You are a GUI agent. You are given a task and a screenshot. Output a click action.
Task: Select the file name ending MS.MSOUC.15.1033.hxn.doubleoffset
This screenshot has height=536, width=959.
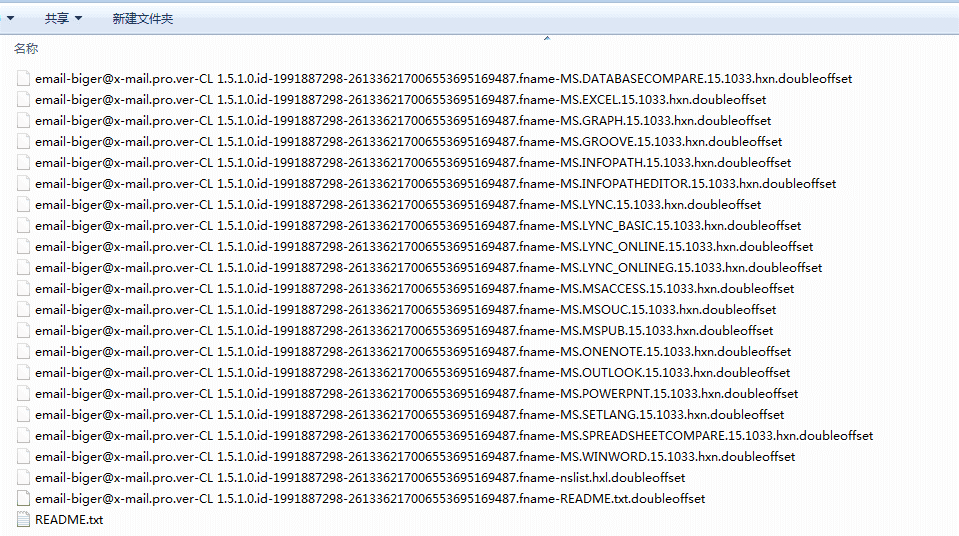click(x=405, y=310)
